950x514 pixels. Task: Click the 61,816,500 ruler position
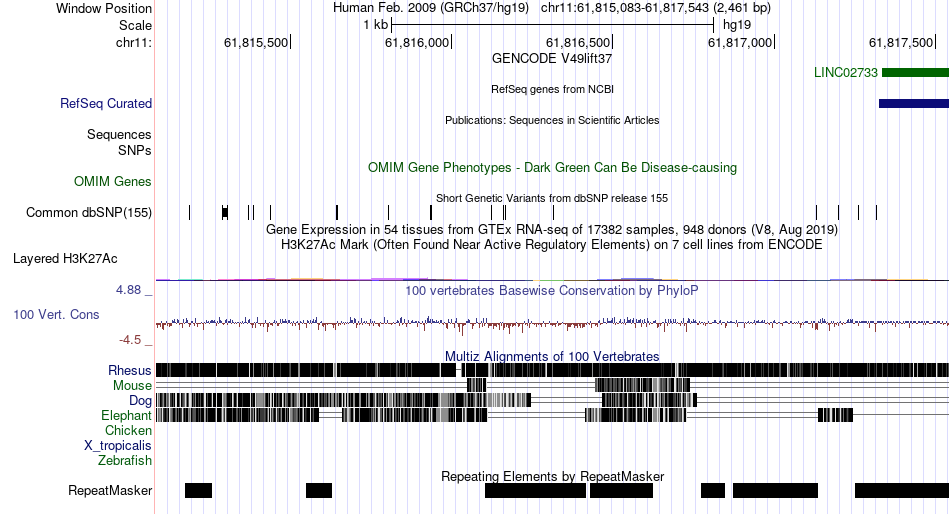tap(579, 42)
